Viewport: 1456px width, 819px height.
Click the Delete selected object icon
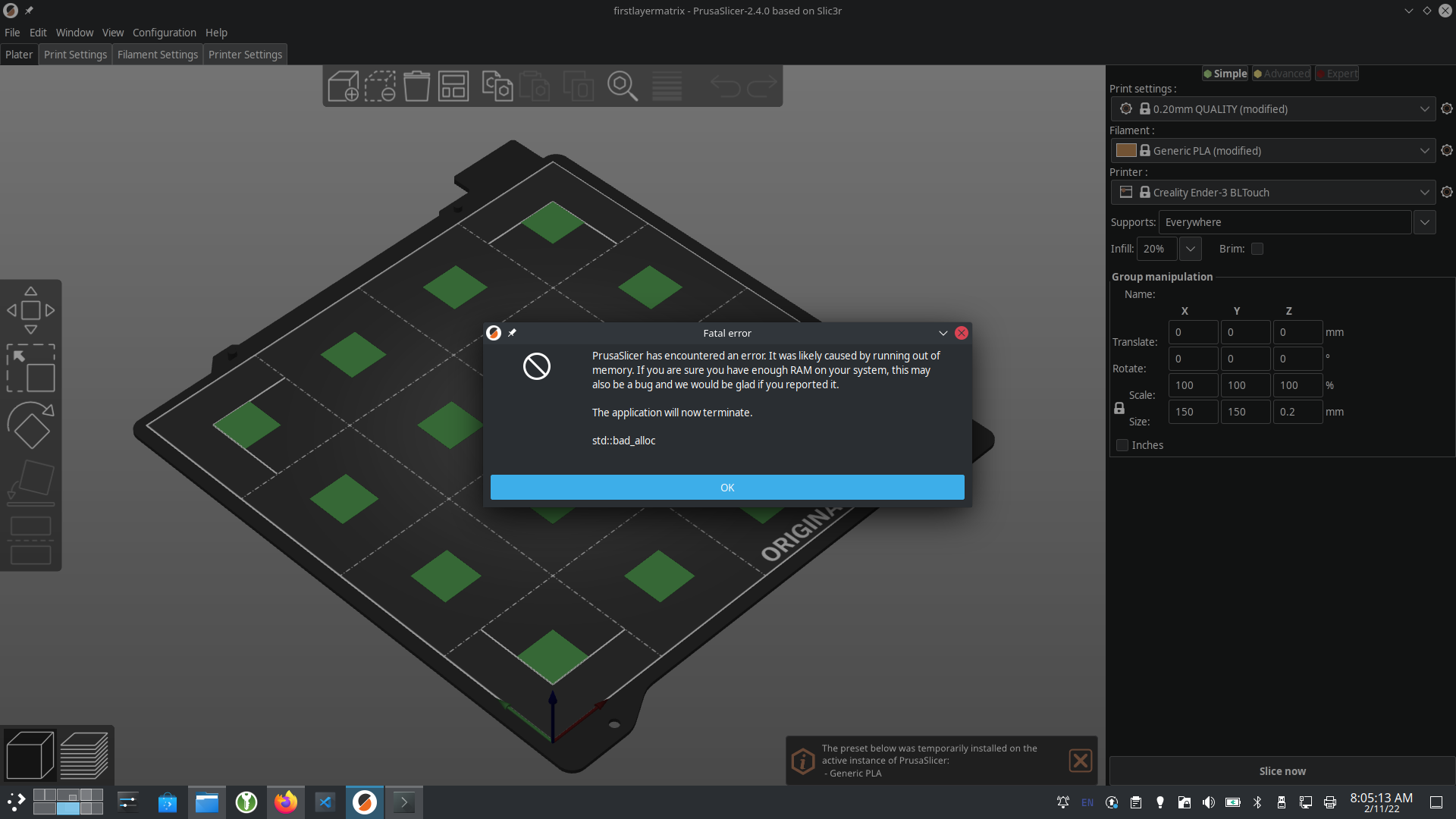[380, 86]
